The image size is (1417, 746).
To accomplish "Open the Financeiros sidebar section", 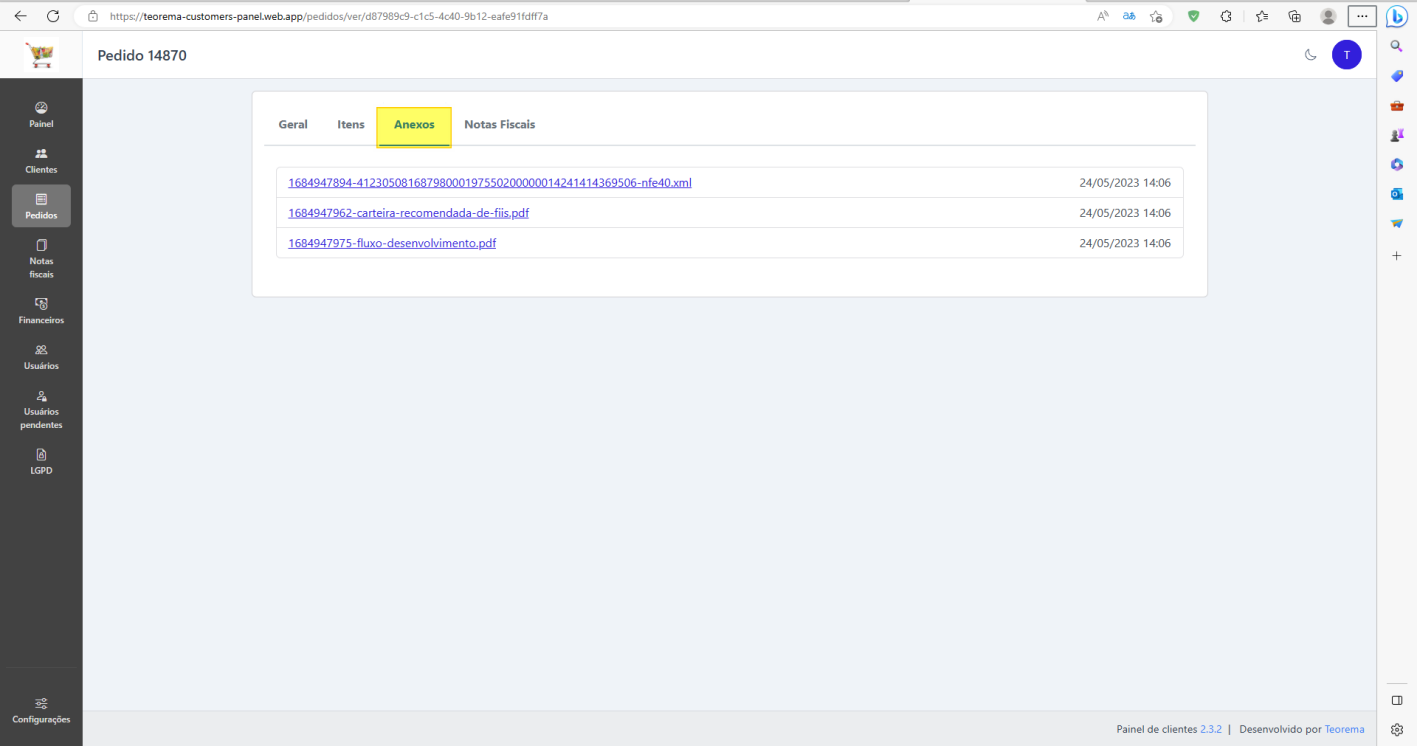I will [x=41, y=311].
